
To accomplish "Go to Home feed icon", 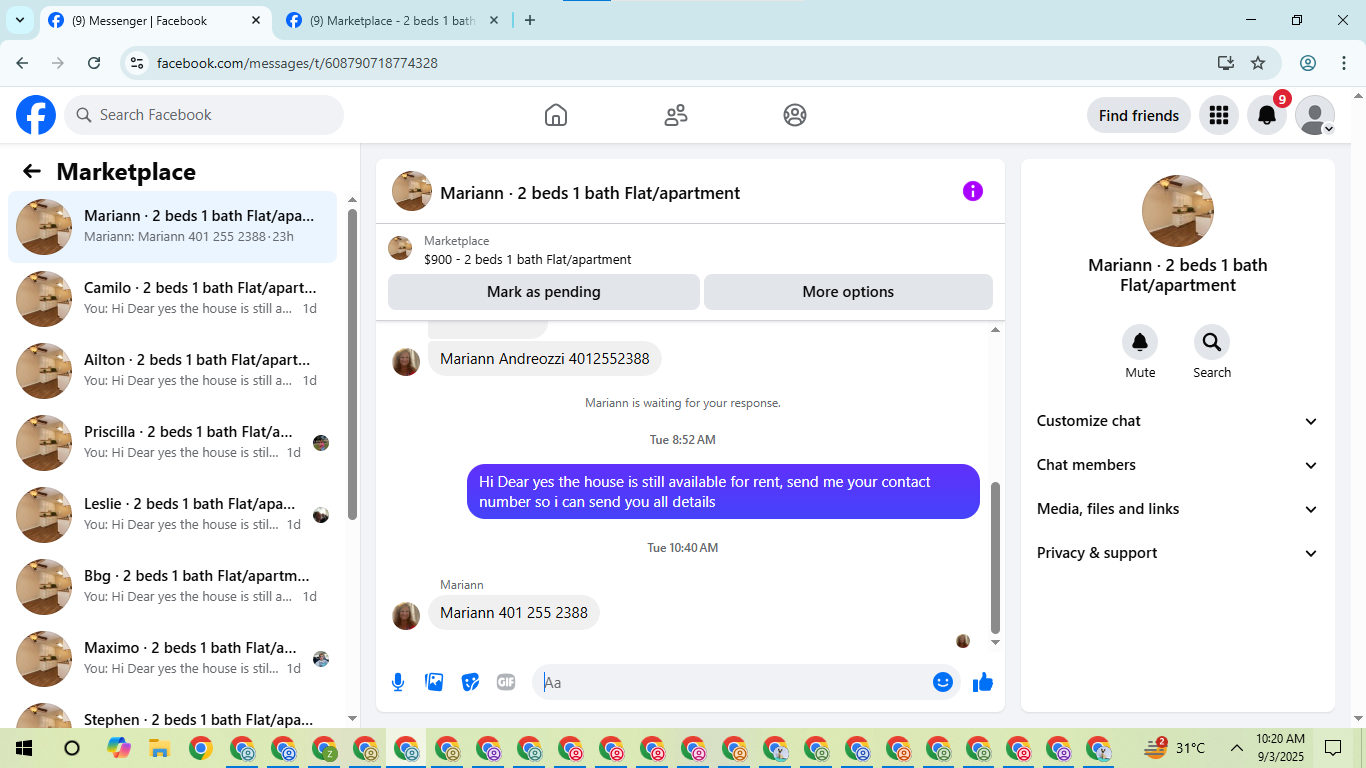I will pyautogui.click(x=556, y=115).
